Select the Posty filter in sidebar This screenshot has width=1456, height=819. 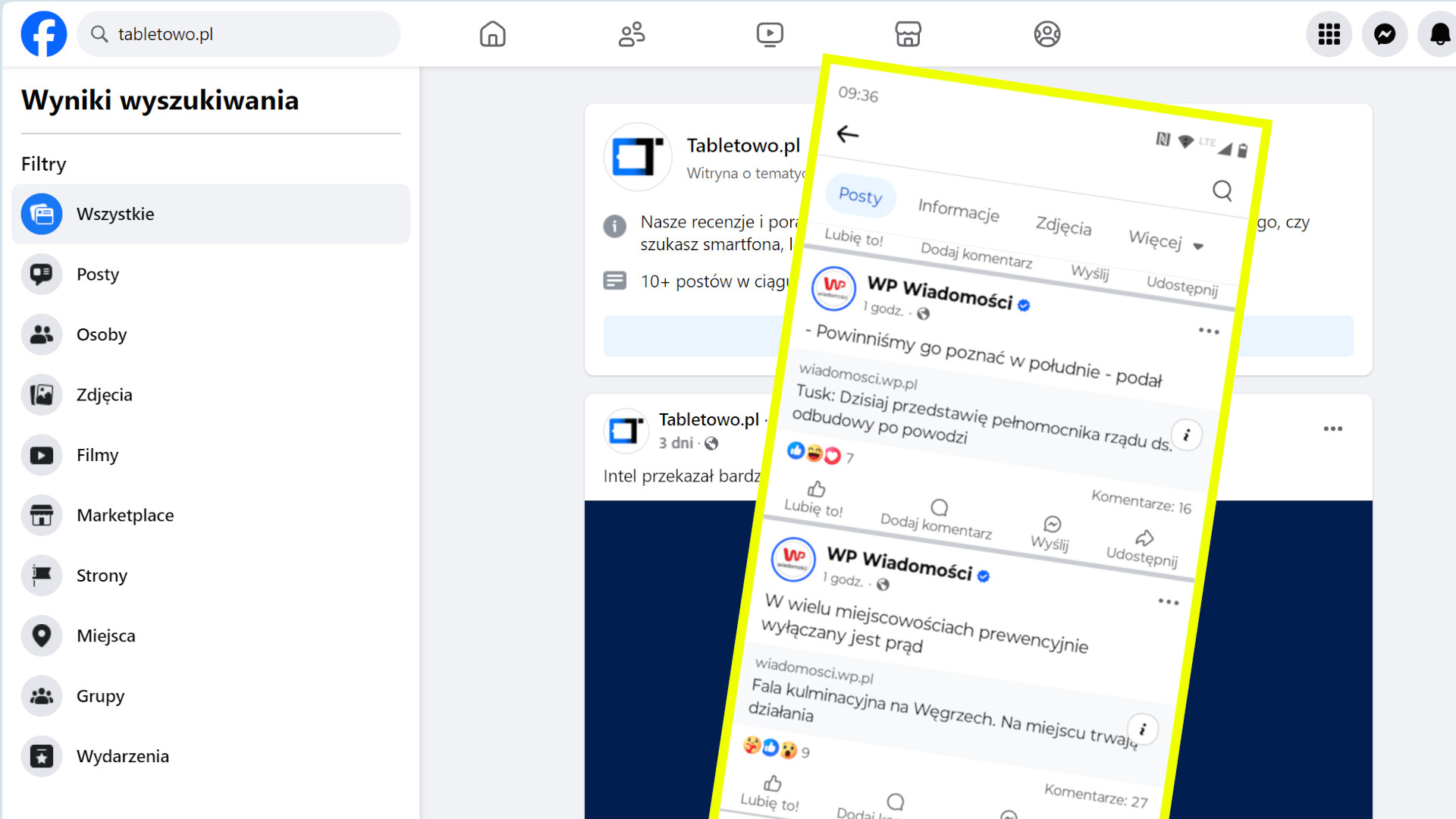pos(211,274)
